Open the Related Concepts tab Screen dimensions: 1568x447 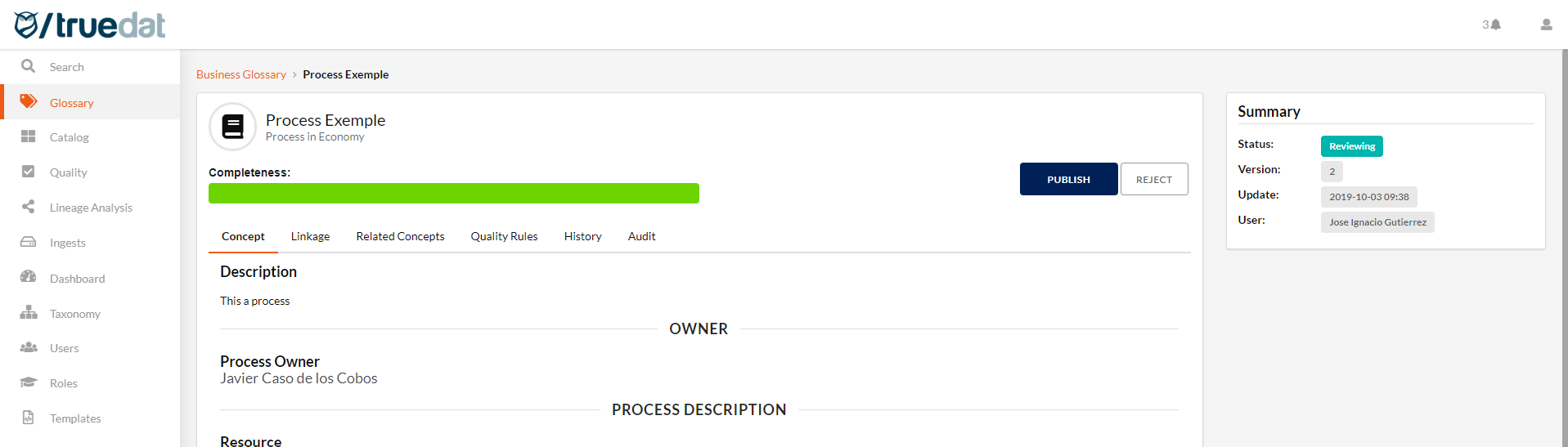coord(400,236)
